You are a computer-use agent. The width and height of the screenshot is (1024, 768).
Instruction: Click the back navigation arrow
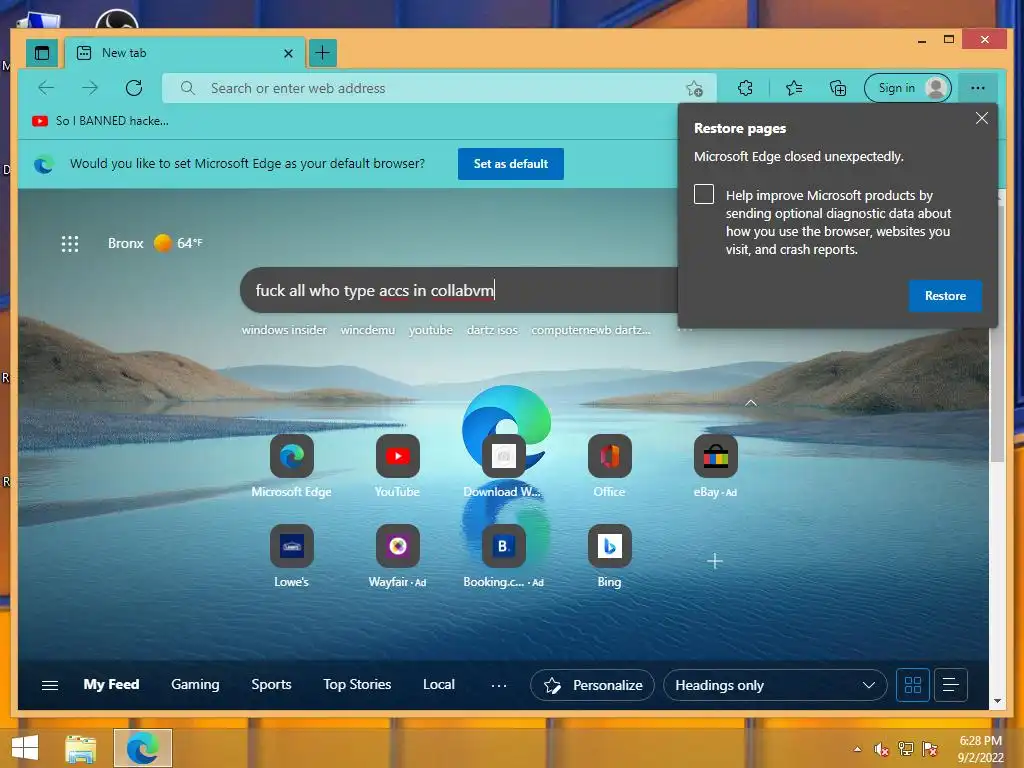coord(46,88)
